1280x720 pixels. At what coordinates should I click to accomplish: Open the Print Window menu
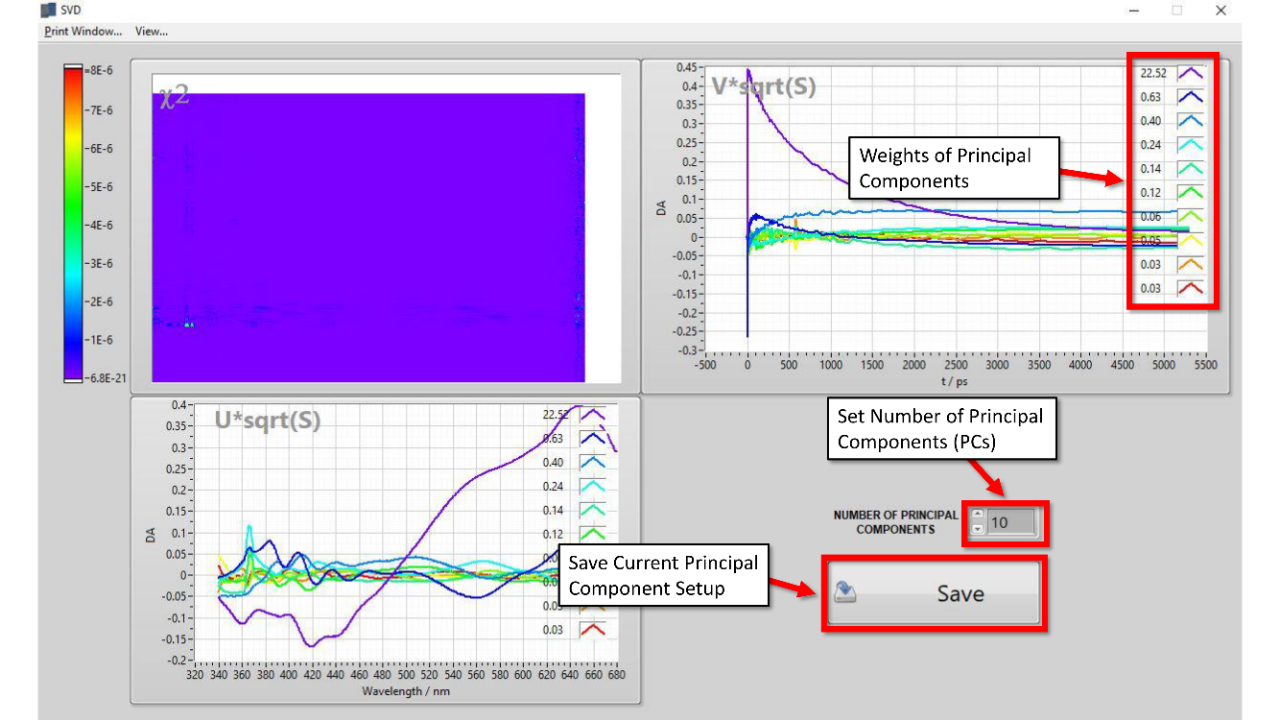coord(83,31)
